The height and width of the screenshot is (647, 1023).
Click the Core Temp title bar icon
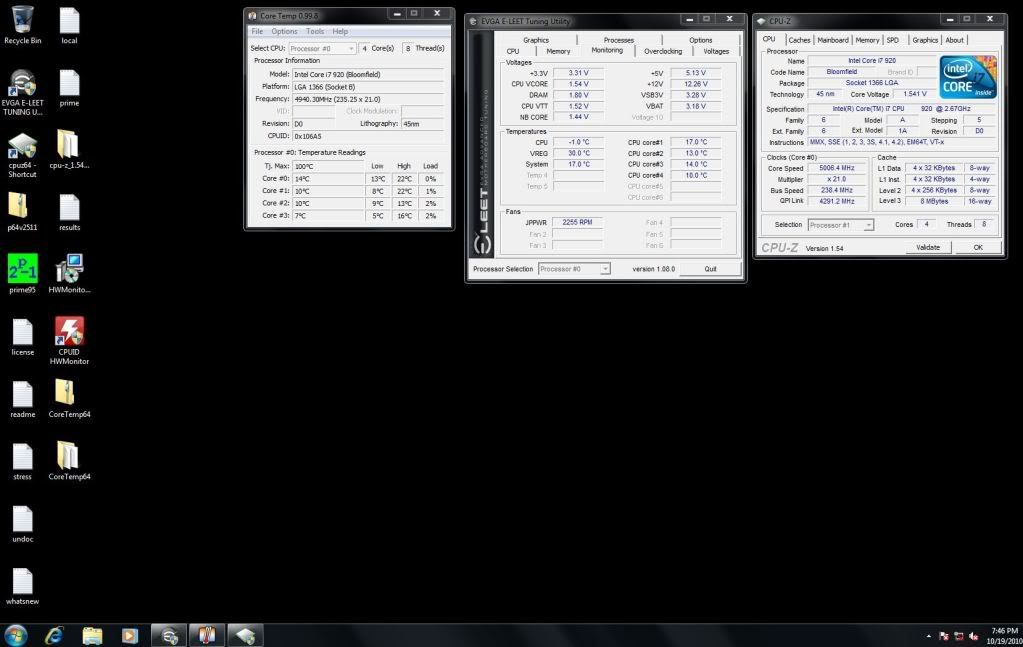[252, 15]
